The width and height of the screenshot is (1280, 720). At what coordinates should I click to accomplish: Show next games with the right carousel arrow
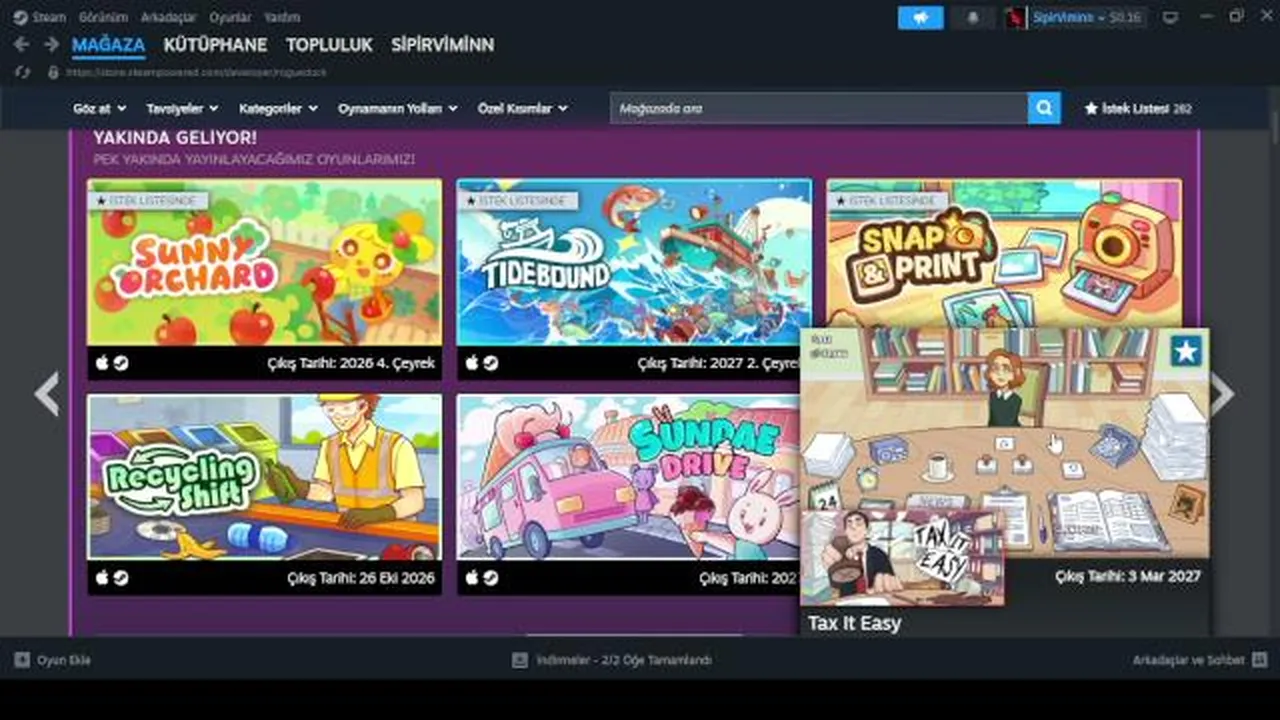(x=1221, y=394)
